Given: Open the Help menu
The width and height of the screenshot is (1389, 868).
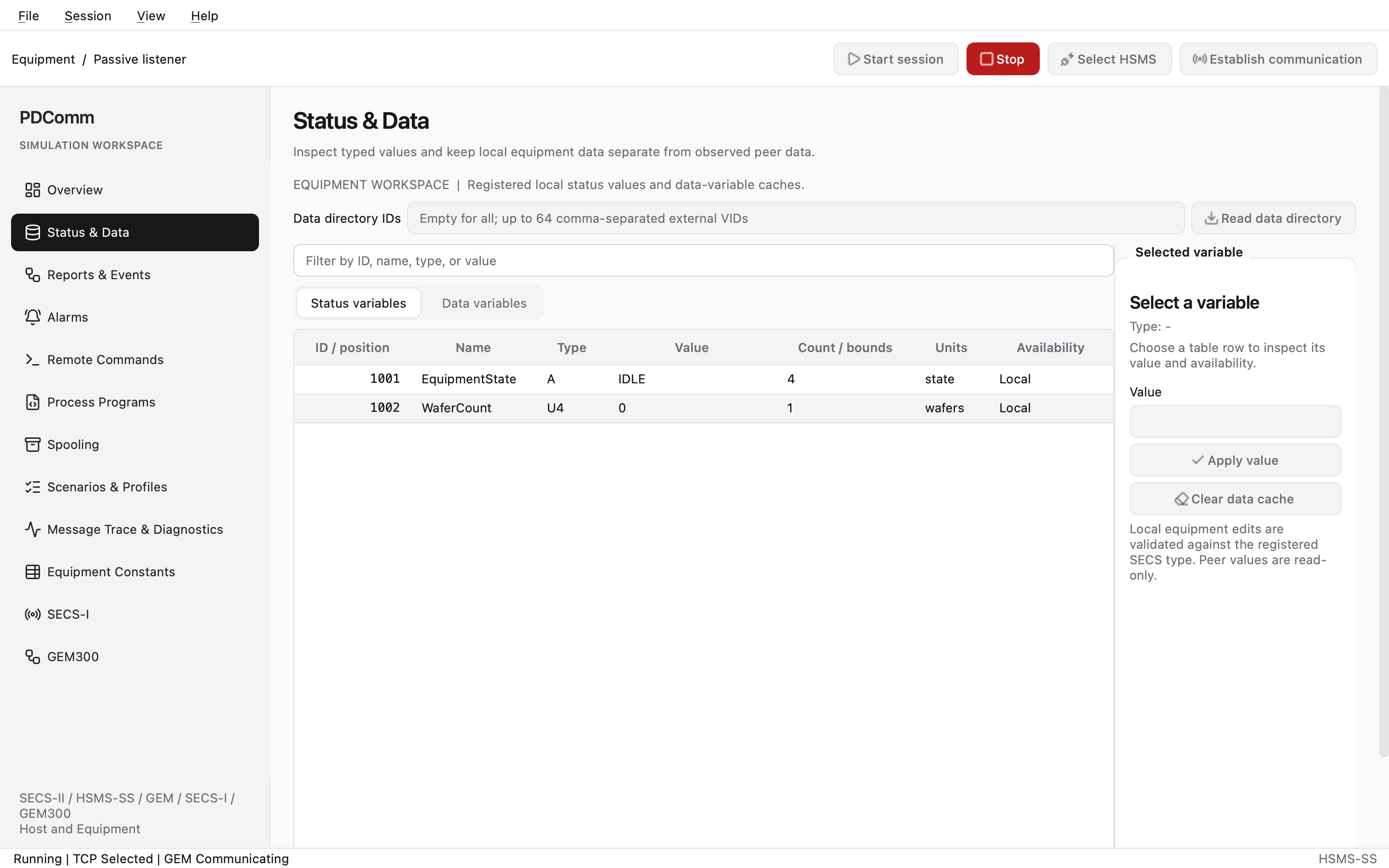Looking at the screenshot, I should click(x=204, y=15).
